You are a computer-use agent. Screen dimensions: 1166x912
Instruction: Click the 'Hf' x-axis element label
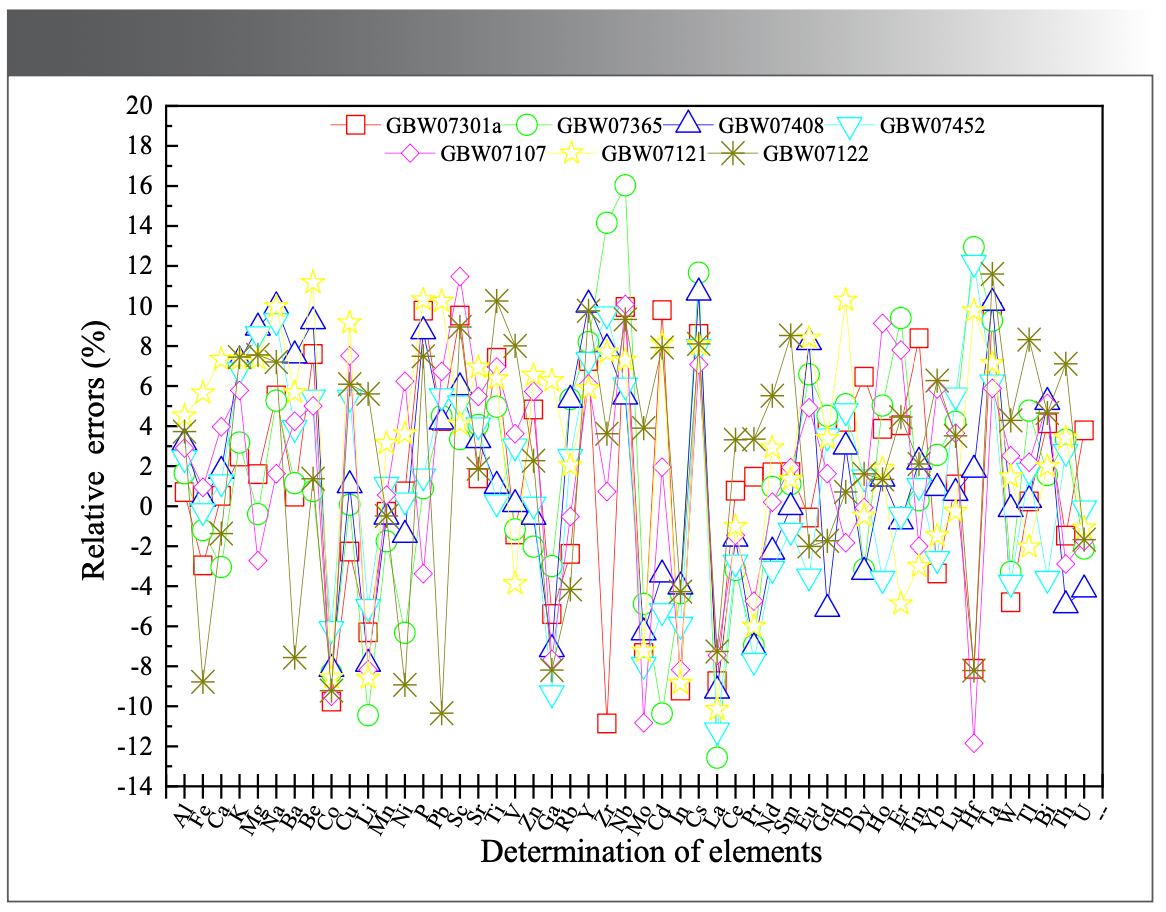tap(971, 815)
